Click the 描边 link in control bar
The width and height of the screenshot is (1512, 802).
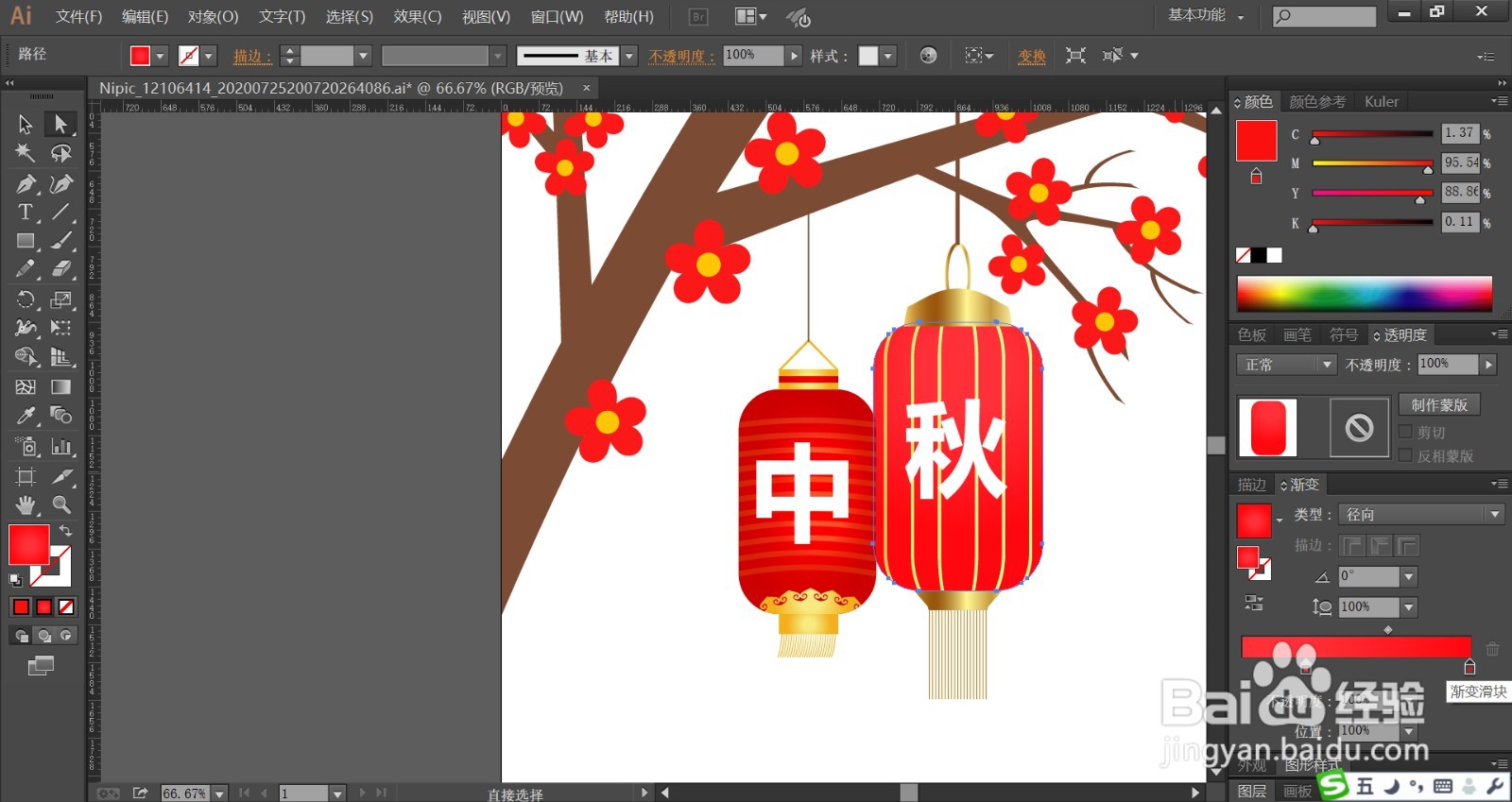pyautogui.click(x=252, y=56)
